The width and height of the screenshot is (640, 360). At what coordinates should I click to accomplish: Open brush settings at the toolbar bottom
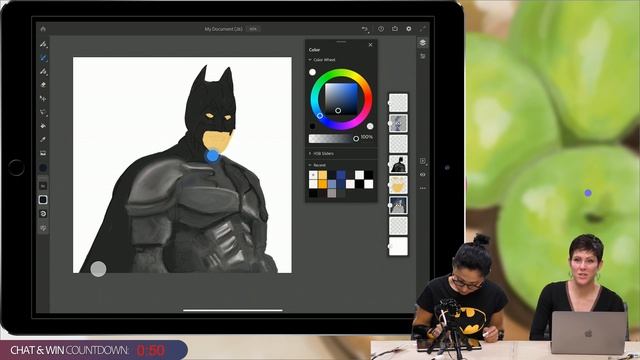pyautogui.click(x=43, y=228)
